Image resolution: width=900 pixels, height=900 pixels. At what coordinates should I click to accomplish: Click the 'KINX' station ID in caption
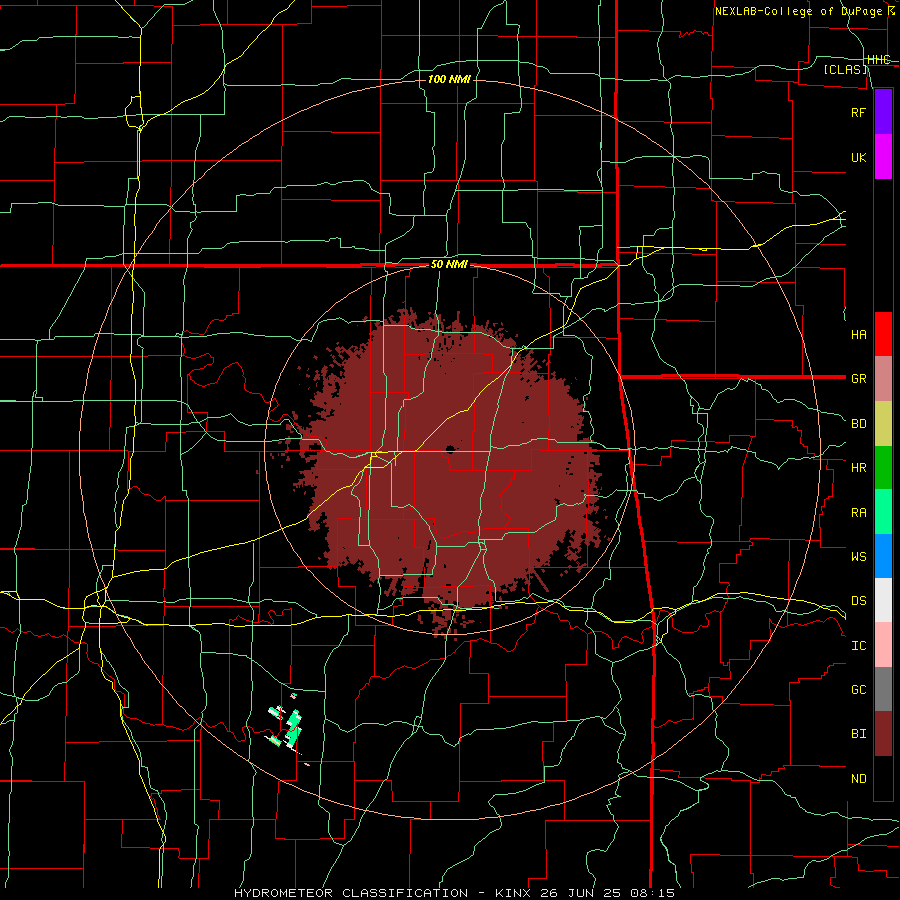(x=513, y=893)
